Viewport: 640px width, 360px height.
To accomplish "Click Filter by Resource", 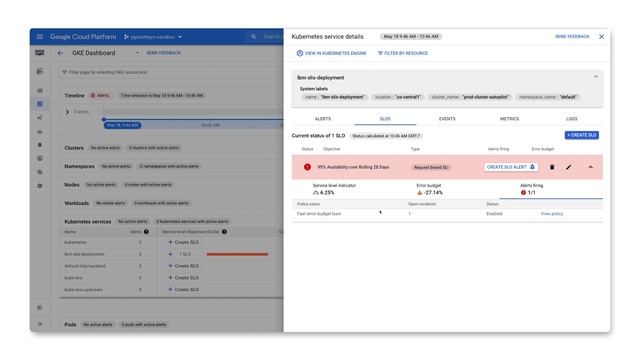I will click(x=403, y=53).
